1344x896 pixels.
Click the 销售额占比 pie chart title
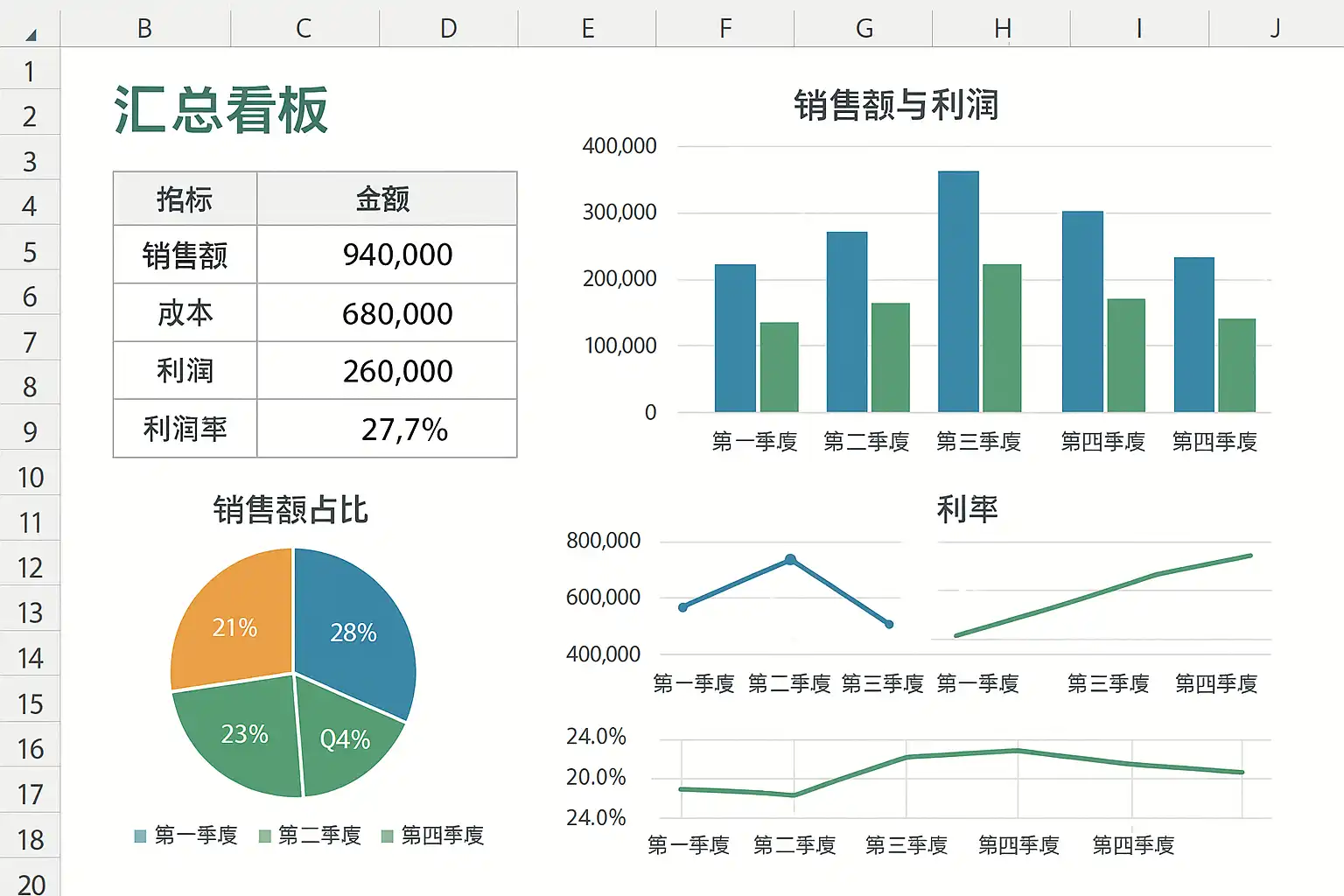pyautogui.click(x=290, y=509)
